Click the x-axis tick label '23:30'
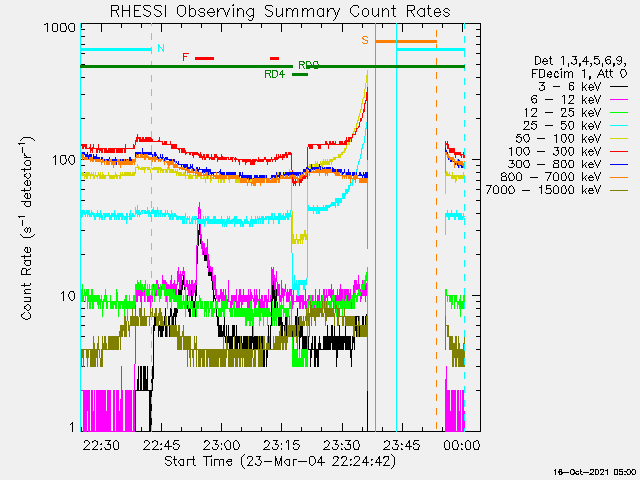This screenshot has width=640, height=480. pos(342,445)
